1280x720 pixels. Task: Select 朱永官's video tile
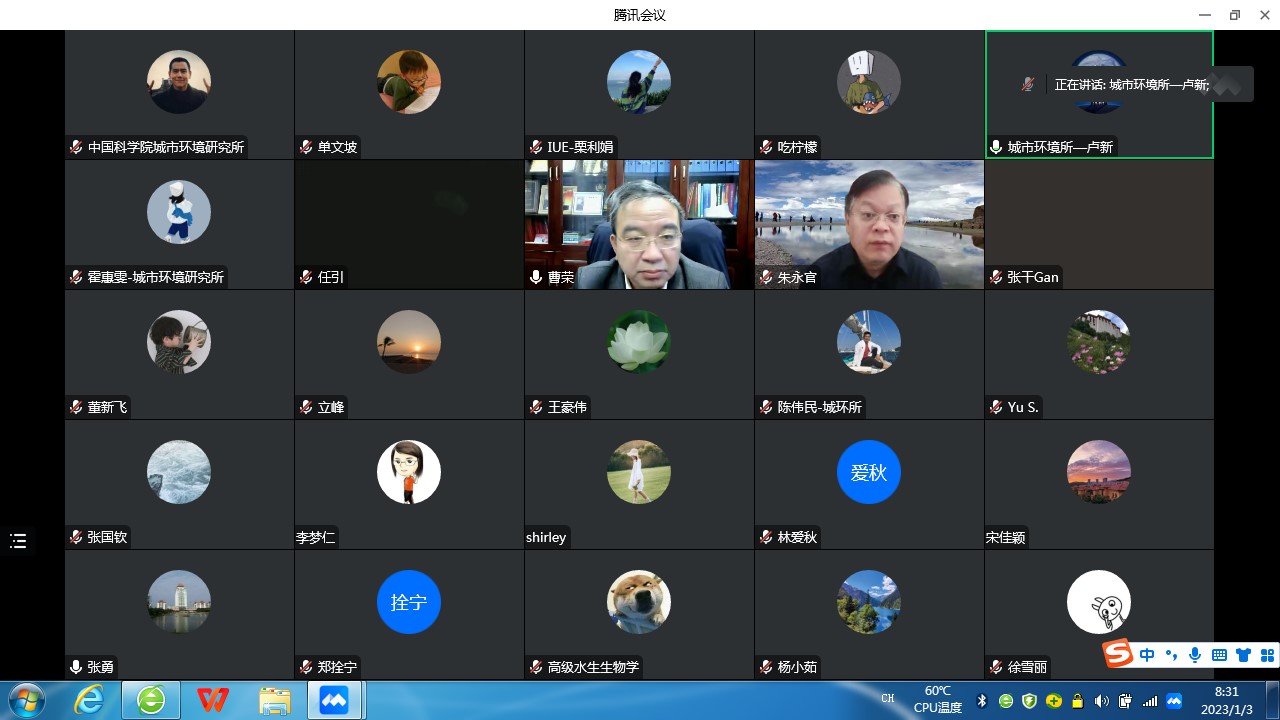[x=869, y=224]
